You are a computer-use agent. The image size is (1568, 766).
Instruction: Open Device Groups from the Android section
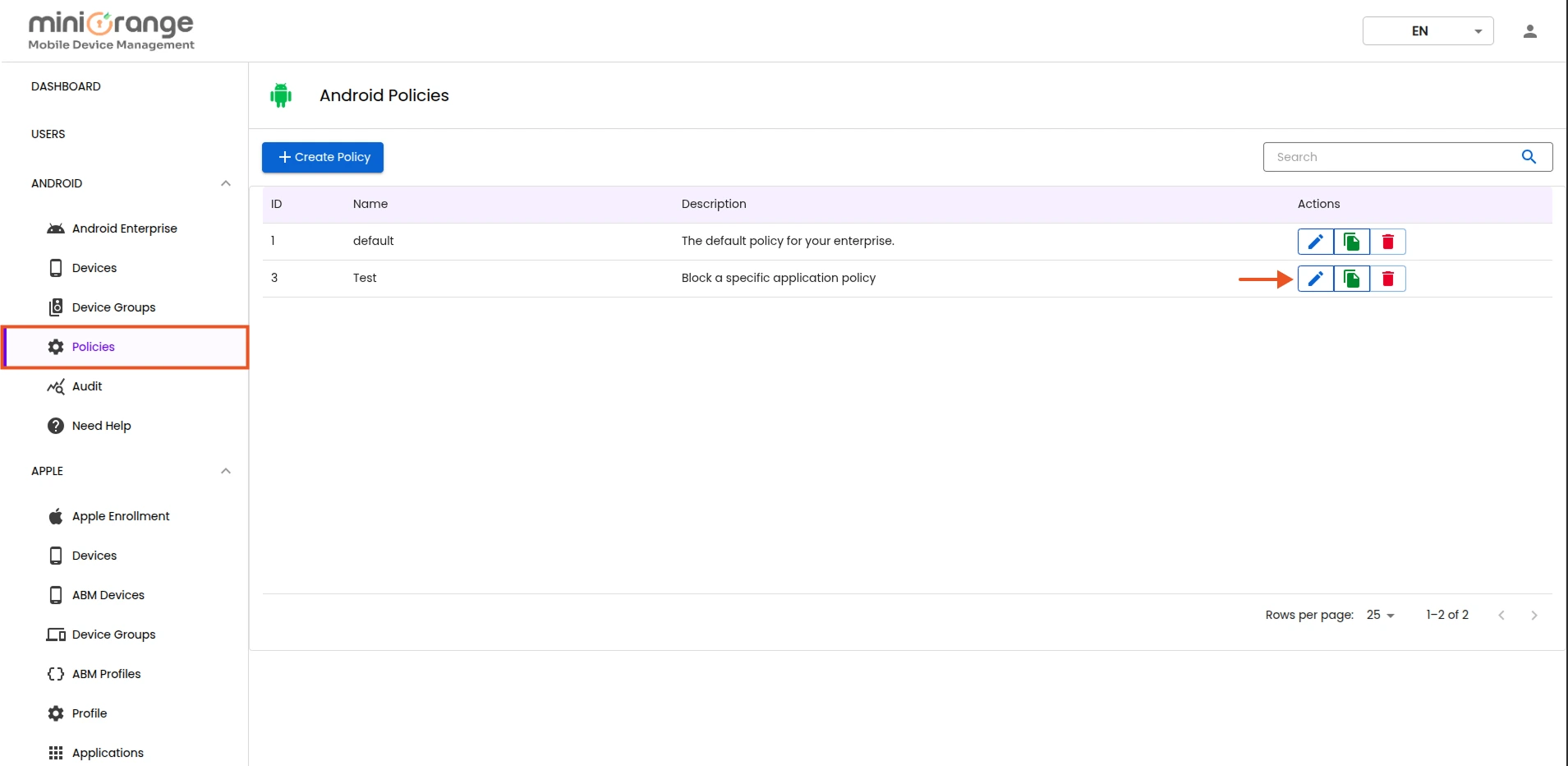pos(55,307)
